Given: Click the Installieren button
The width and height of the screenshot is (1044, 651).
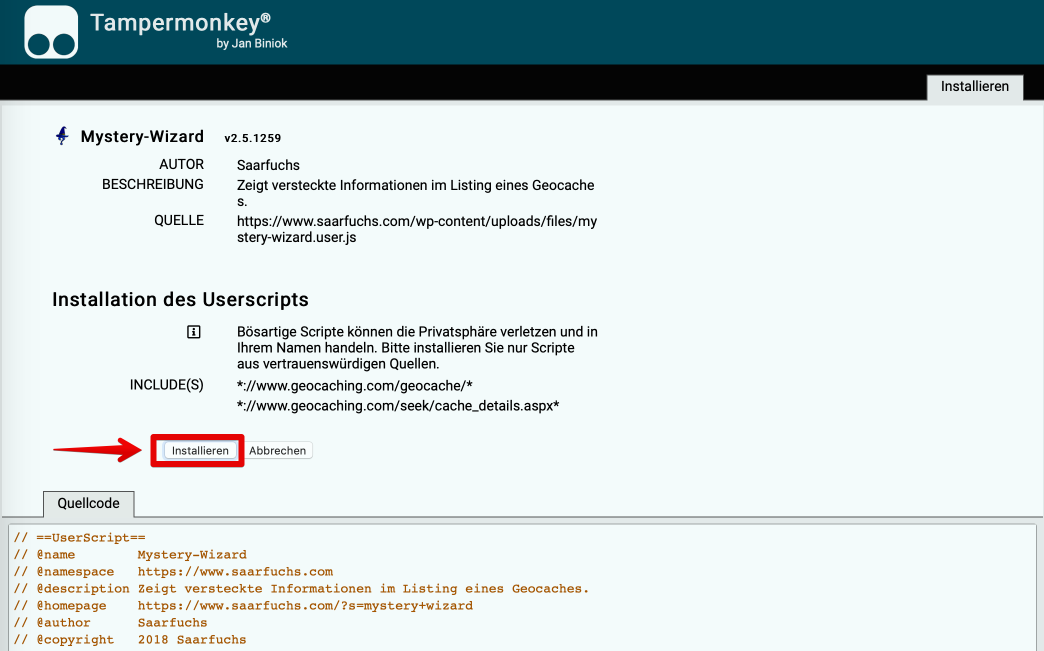Looking at the screenshot, I should [x=200, y=451].
